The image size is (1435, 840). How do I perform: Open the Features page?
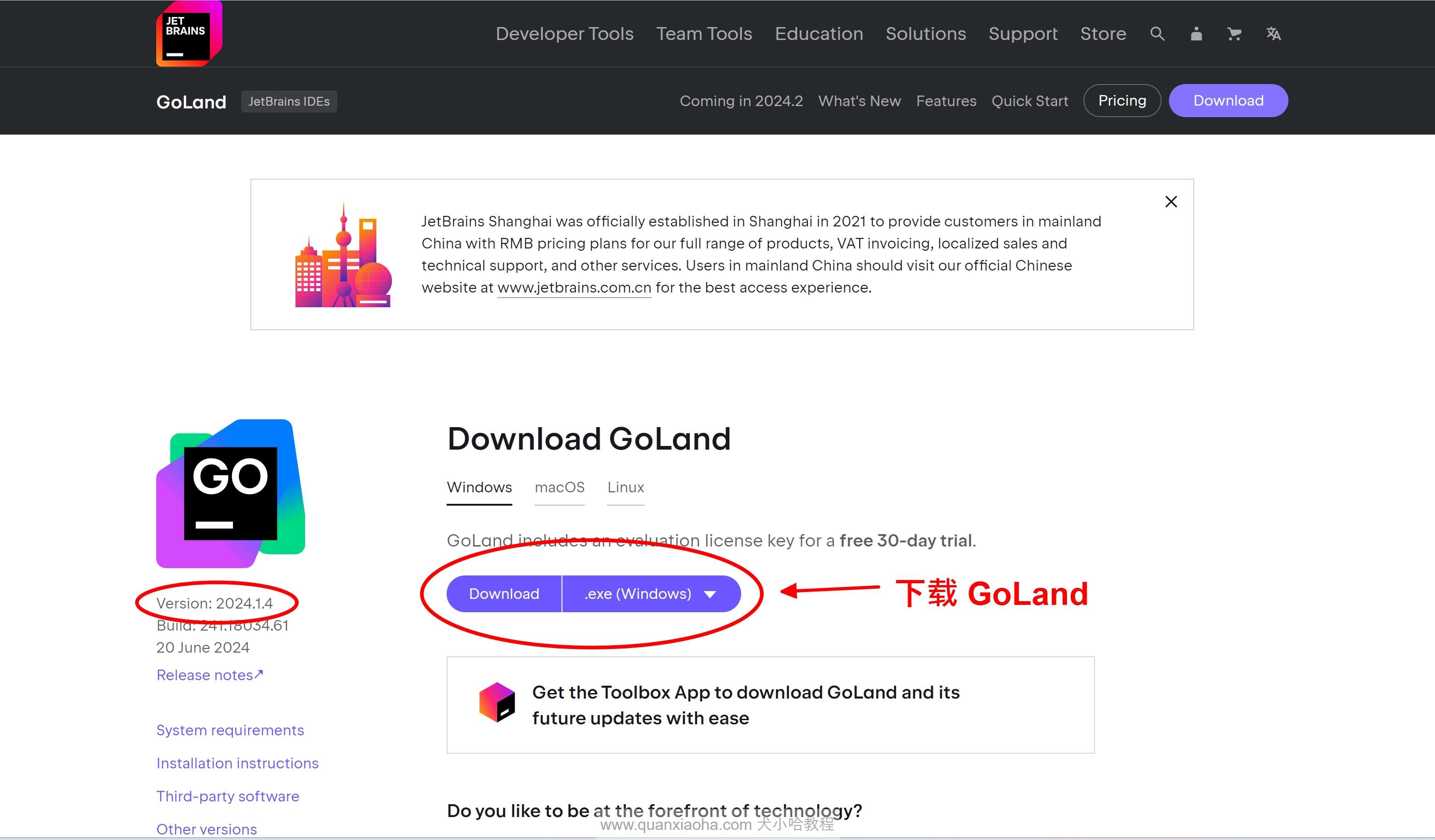pyautogui.click(x=946, y=101)
